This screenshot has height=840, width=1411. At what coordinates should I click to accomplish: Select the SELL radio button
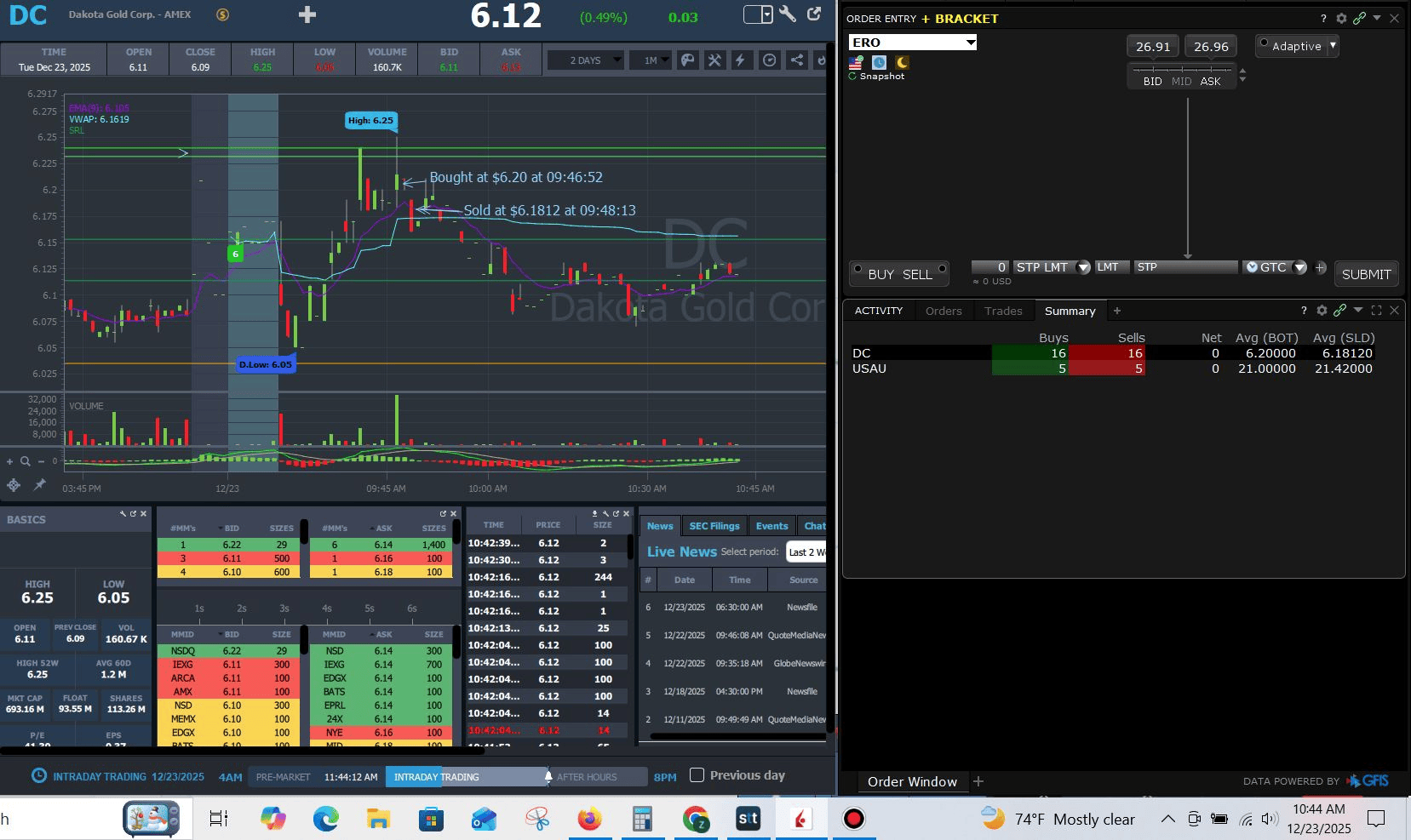pos(942,270)
